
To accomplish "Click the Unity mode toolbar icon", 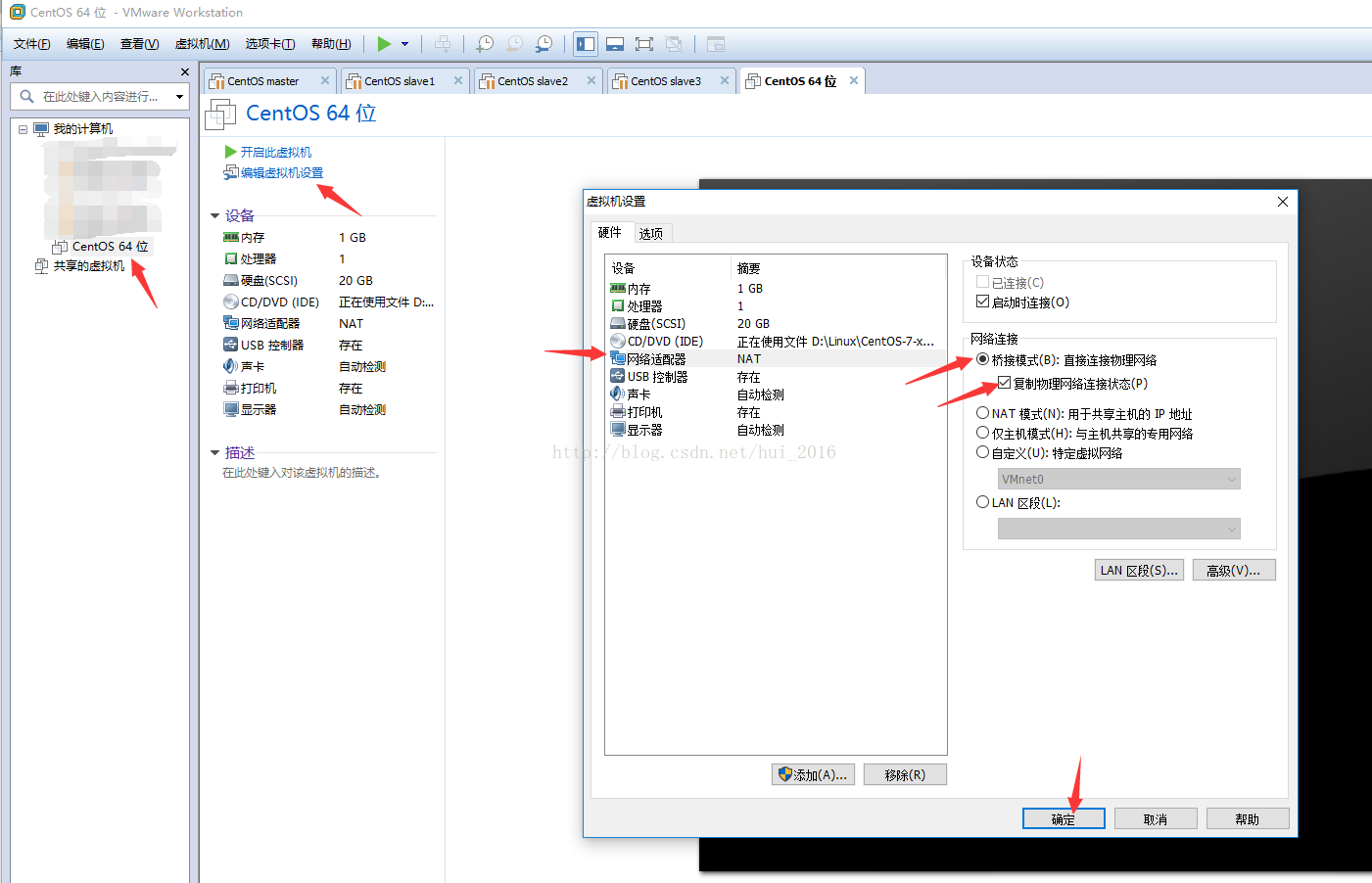I will (x=674, y=44).
